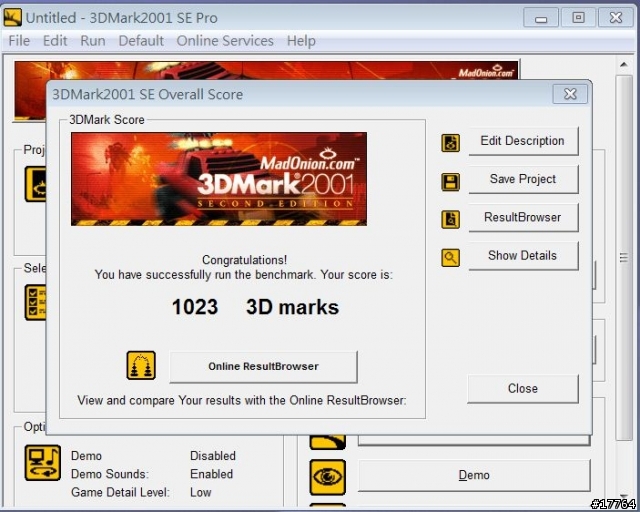Image resolution: width=640 pixels, height=512 pixels.
Task: Click the scrollbar up arrow
Action: coord(624,65)
